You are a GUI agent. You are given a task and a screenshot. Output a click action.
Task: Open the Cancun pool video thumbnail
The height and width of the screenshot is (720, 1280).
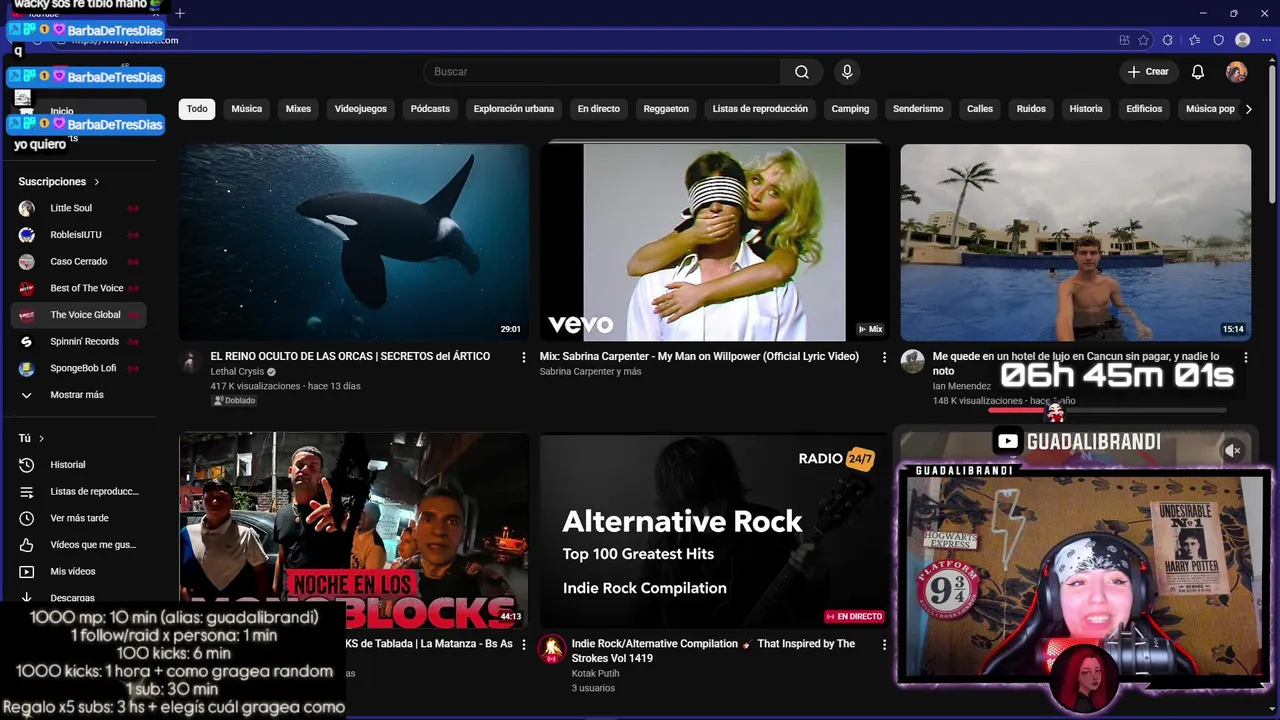point(1076,242)
